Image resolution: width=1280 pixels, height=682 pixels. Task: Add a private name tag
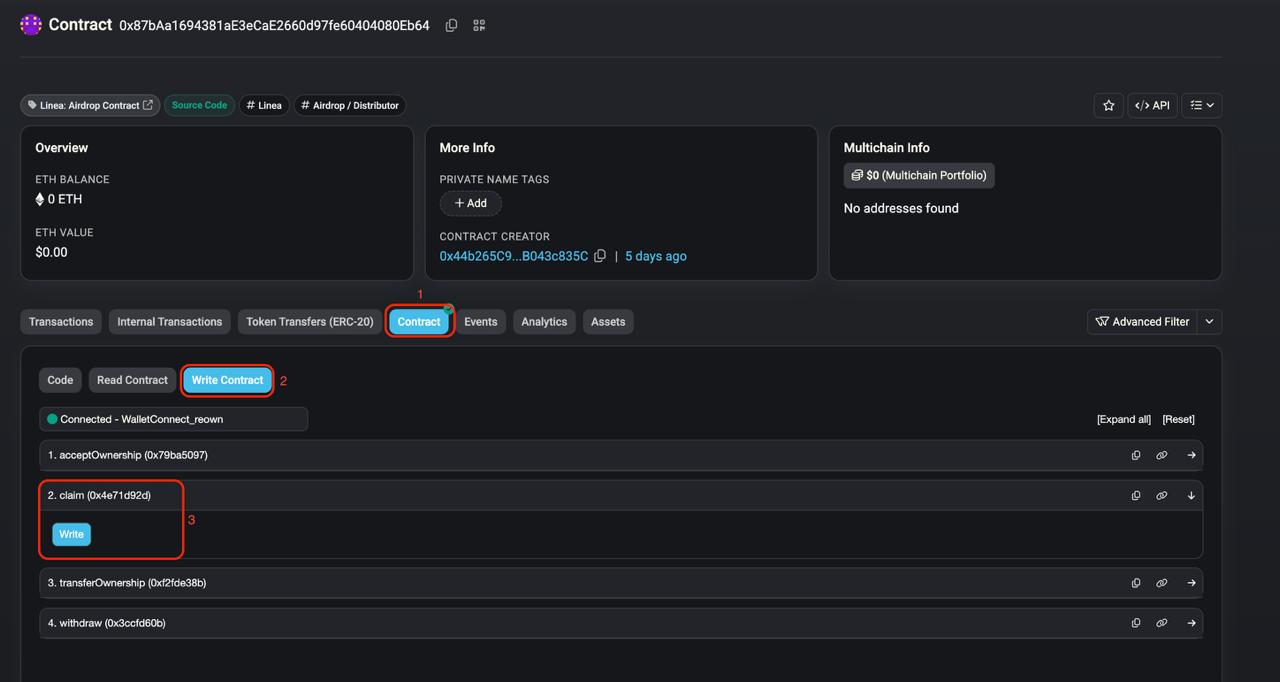[x=470, y=203]
